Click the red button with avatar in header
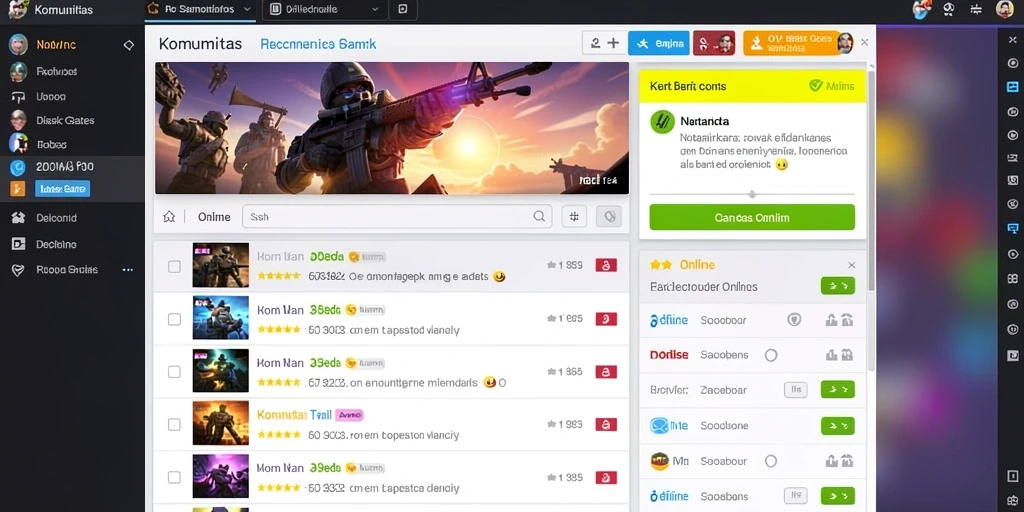Screen dimensions: 1024x512 click(714, 43)
